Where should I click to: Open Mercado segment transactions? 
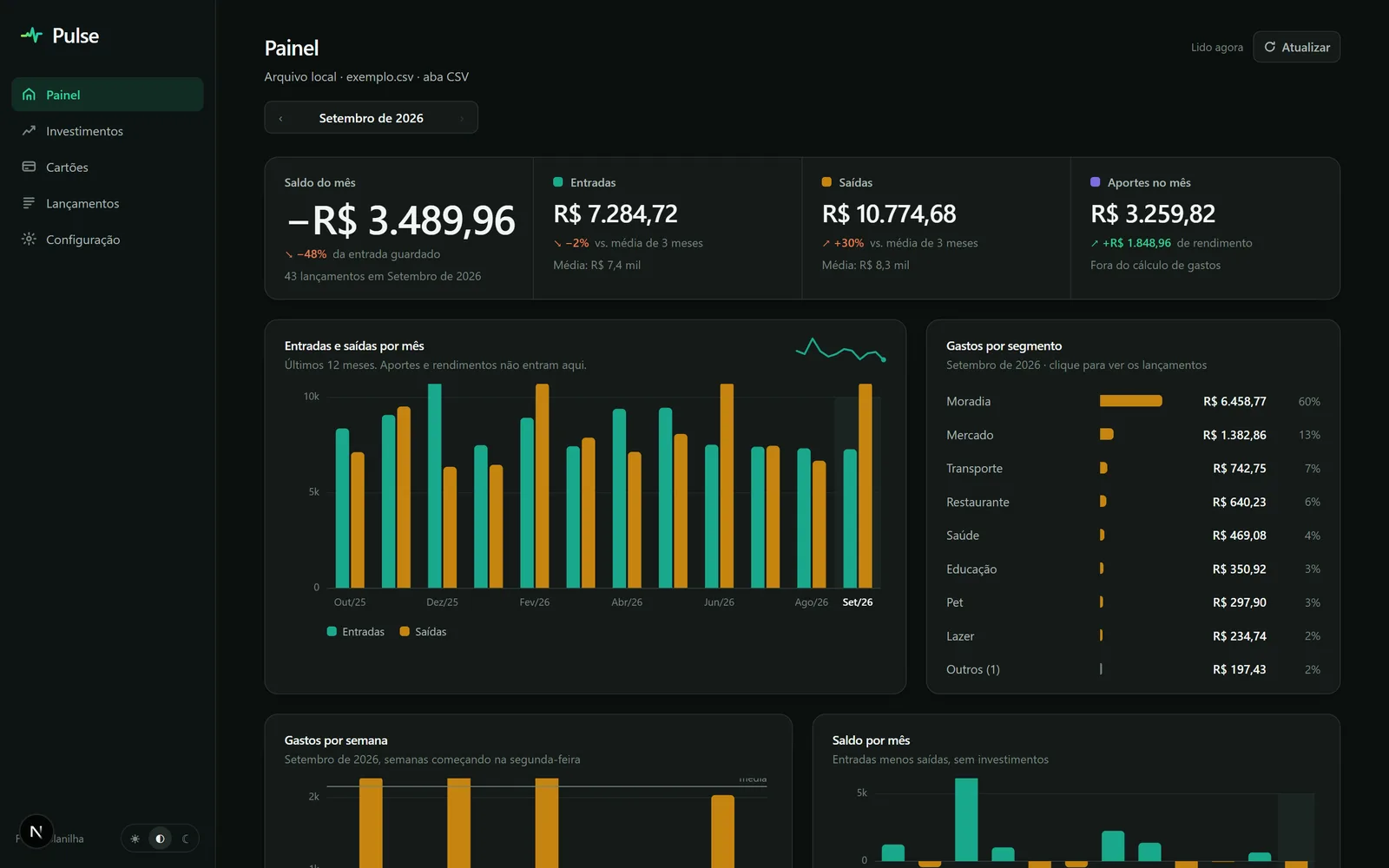tap(1133, 435)
